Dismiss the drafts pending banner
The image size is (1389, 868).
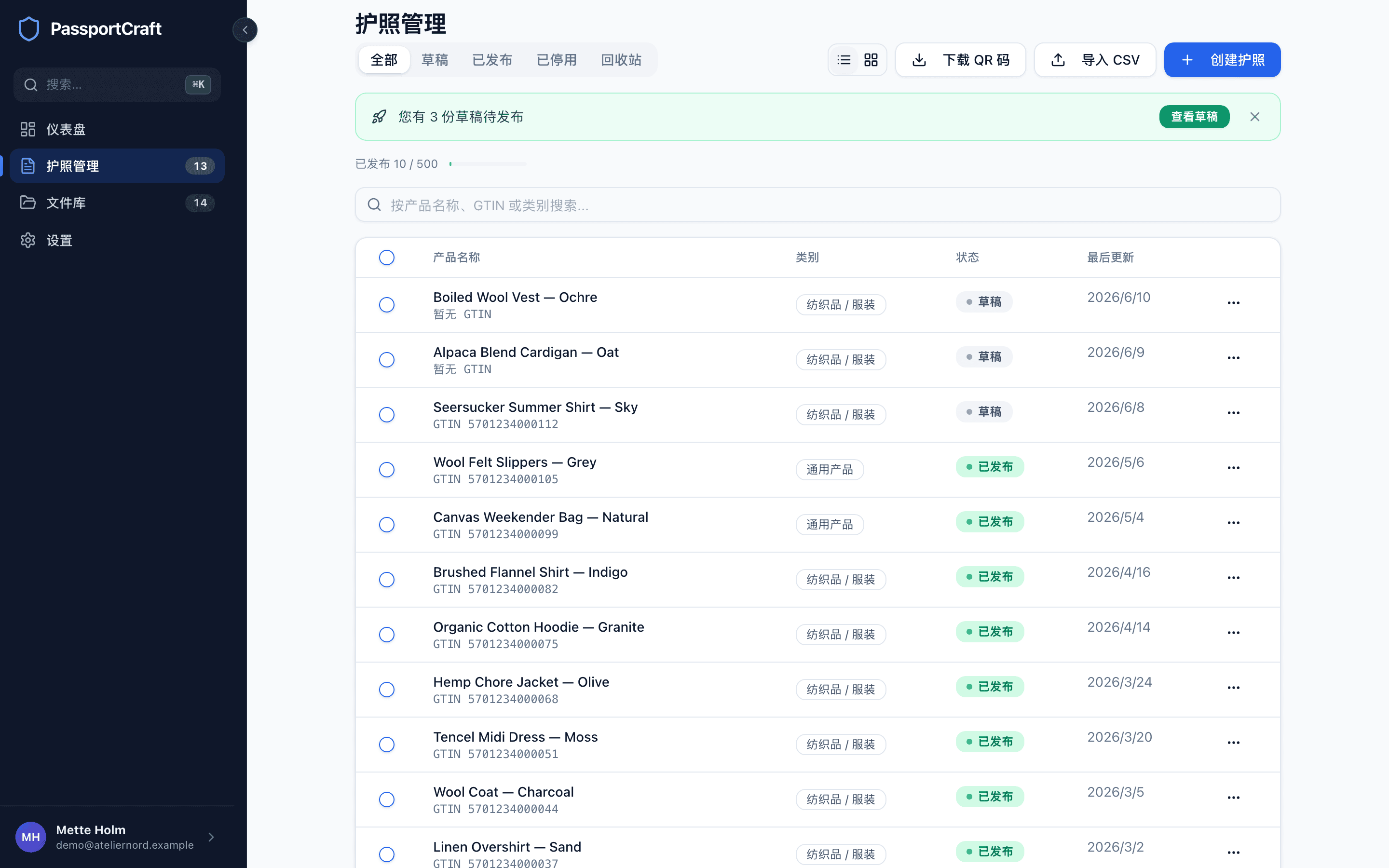pos(1255,117)
